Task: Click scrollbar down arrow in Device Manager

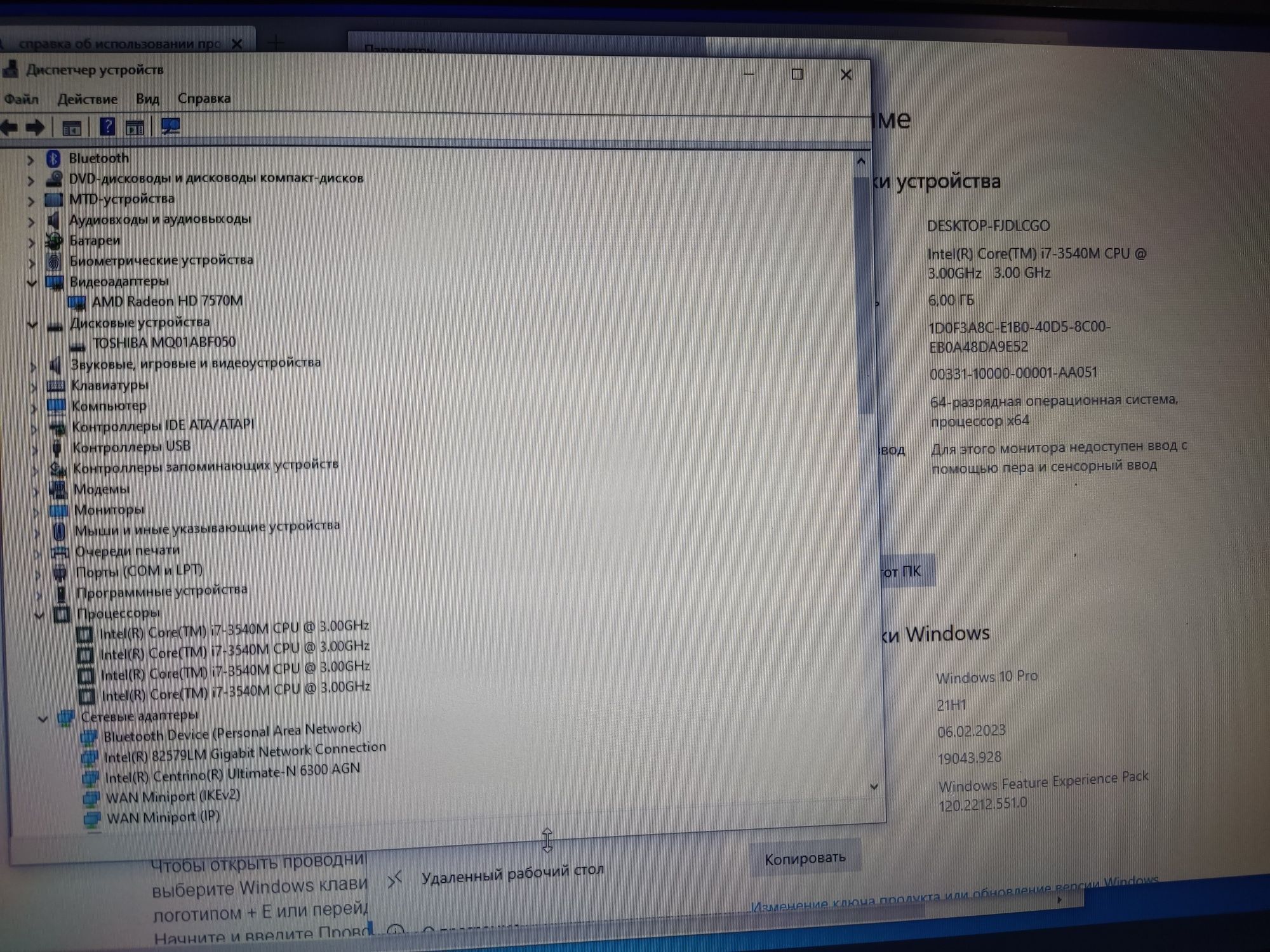Action: click(874, 786)
